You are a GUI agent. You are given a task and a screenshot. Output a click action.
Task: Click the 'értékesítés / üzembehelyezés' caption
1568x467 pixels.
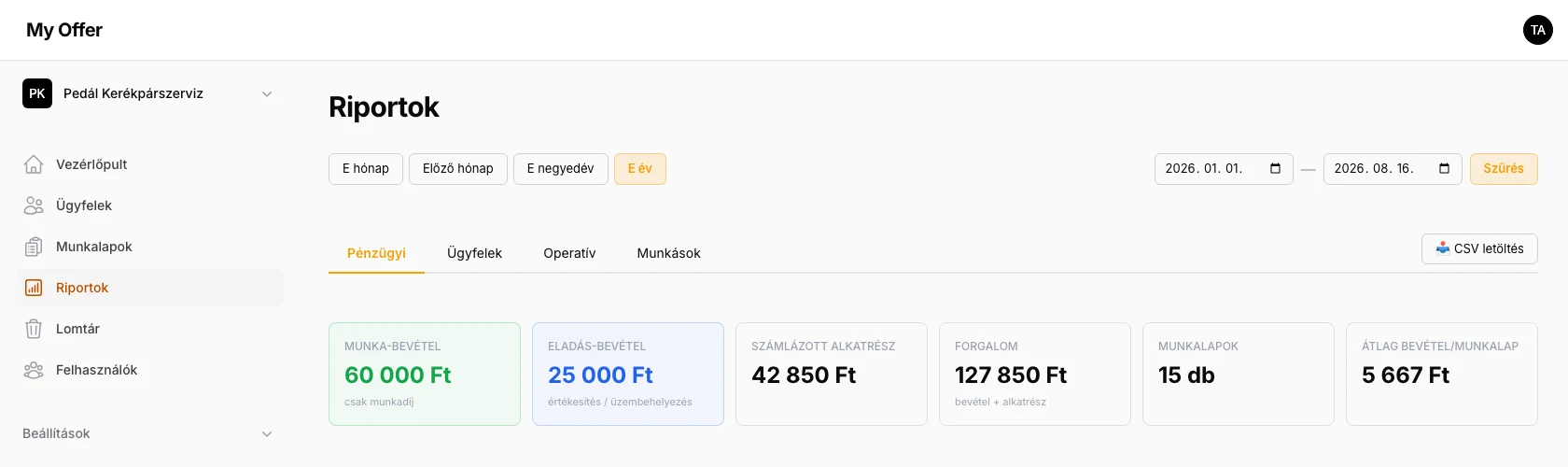click(x=620, y=402)
